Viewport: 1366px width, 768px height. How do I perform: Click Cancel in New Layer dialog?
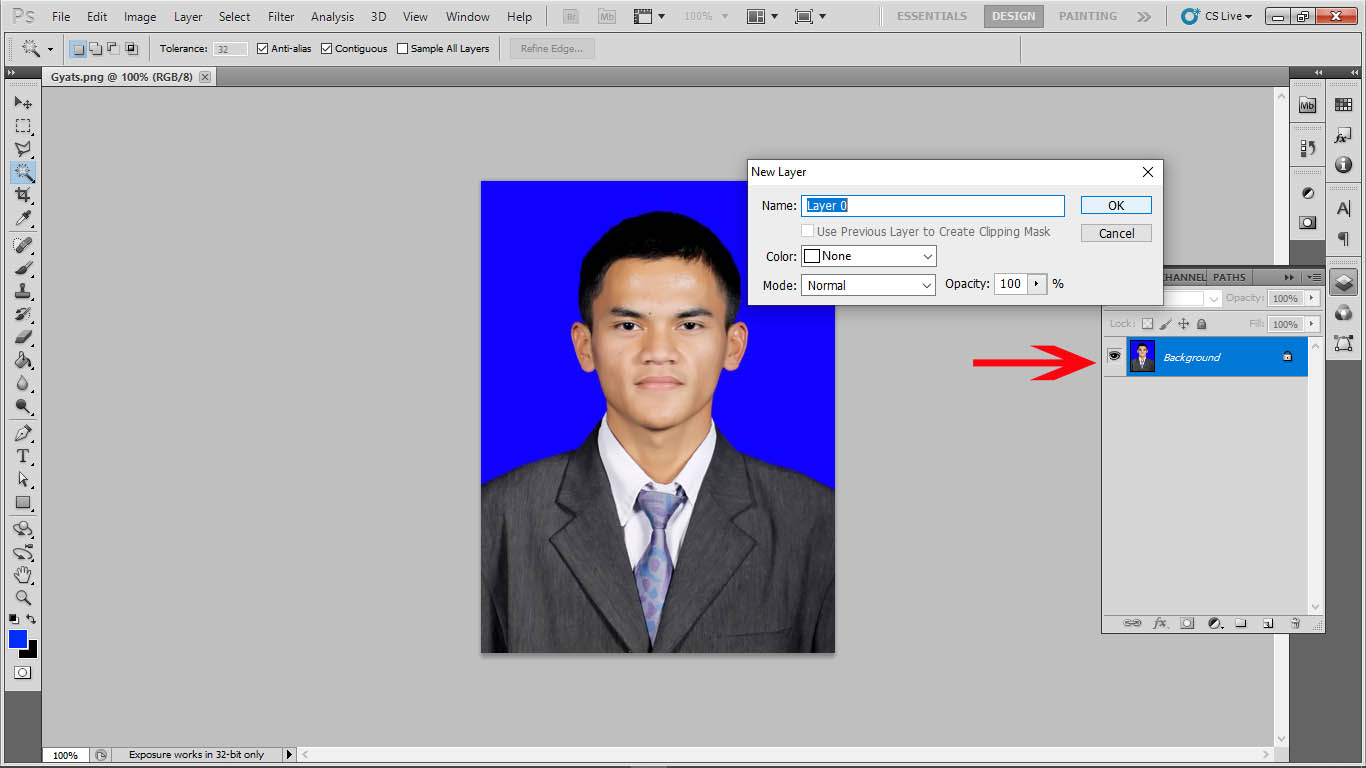1116,233
